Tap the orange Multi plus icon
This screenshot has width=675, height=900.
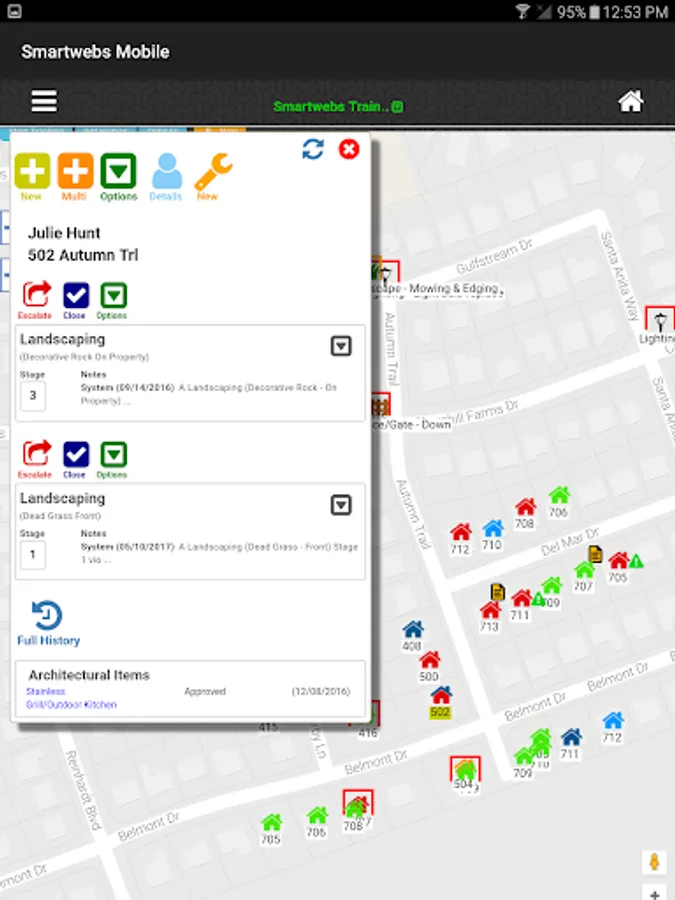click(75, 171)
